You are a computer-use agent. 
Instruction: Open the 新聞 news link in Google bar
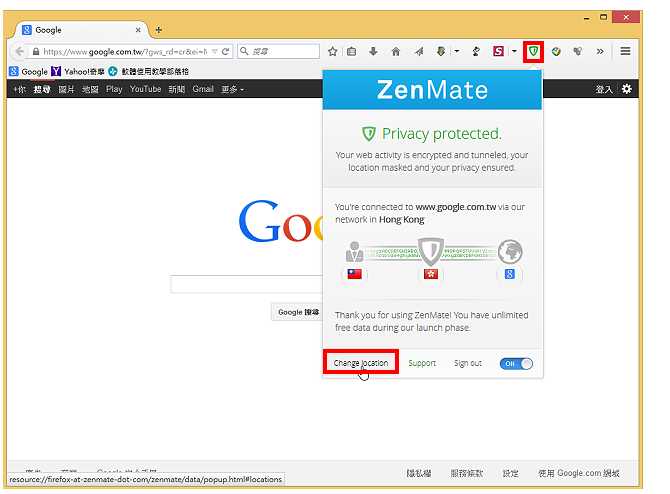[176, 89]
